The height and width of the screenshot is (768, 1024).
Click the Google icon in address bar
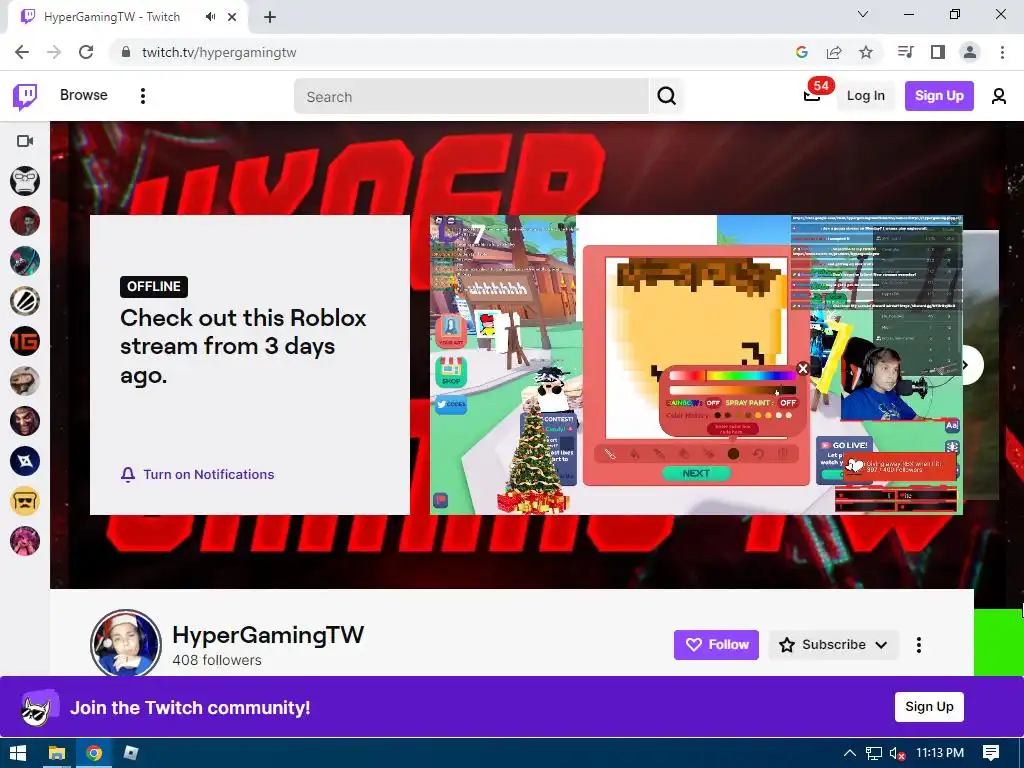coord(802,52)
